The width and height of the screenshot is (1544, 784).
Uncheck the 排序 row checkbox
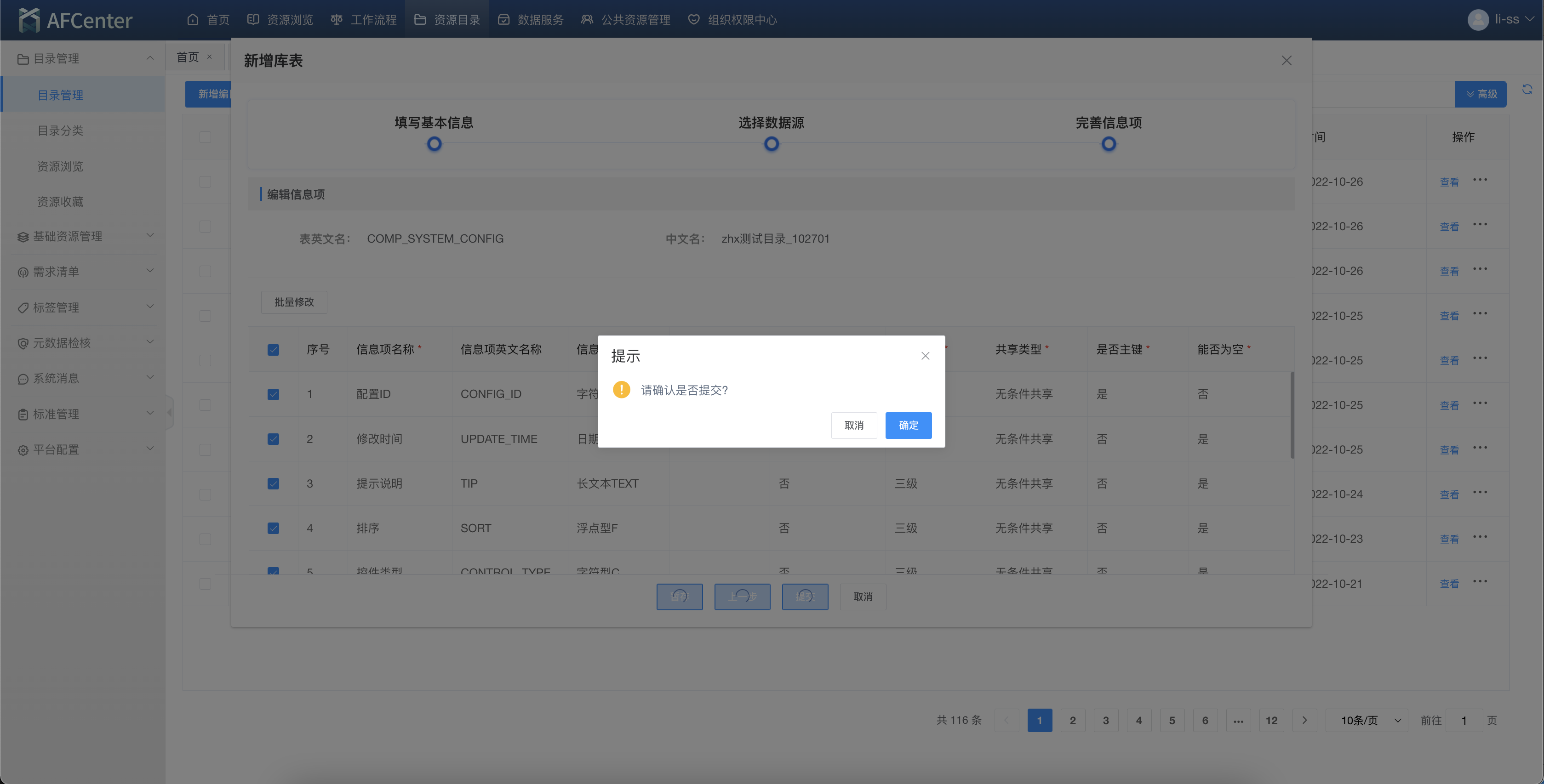pos(273,528)
